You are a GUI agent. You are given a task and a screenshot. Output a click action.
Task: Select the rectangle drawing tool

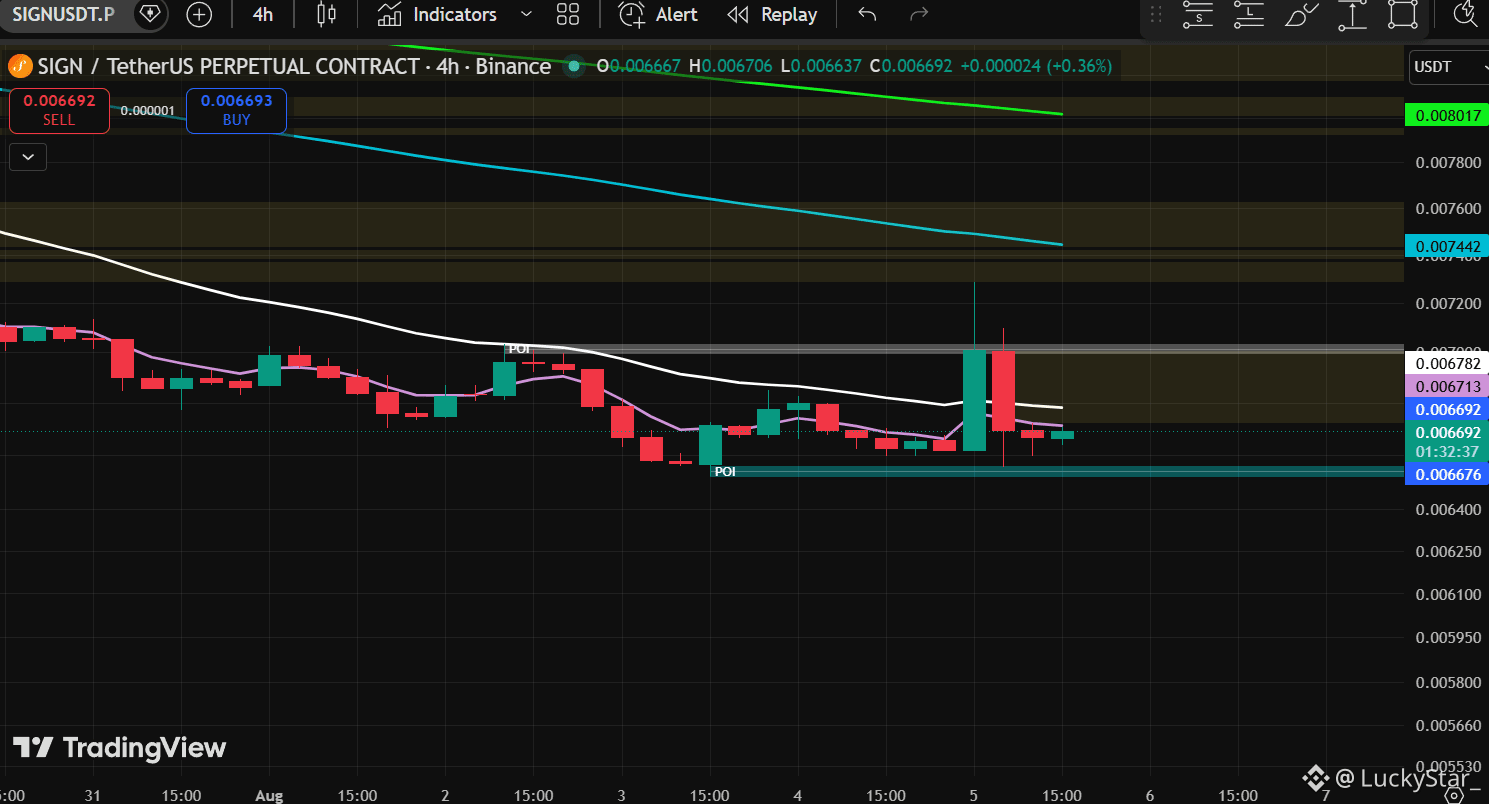[1404, 15]
